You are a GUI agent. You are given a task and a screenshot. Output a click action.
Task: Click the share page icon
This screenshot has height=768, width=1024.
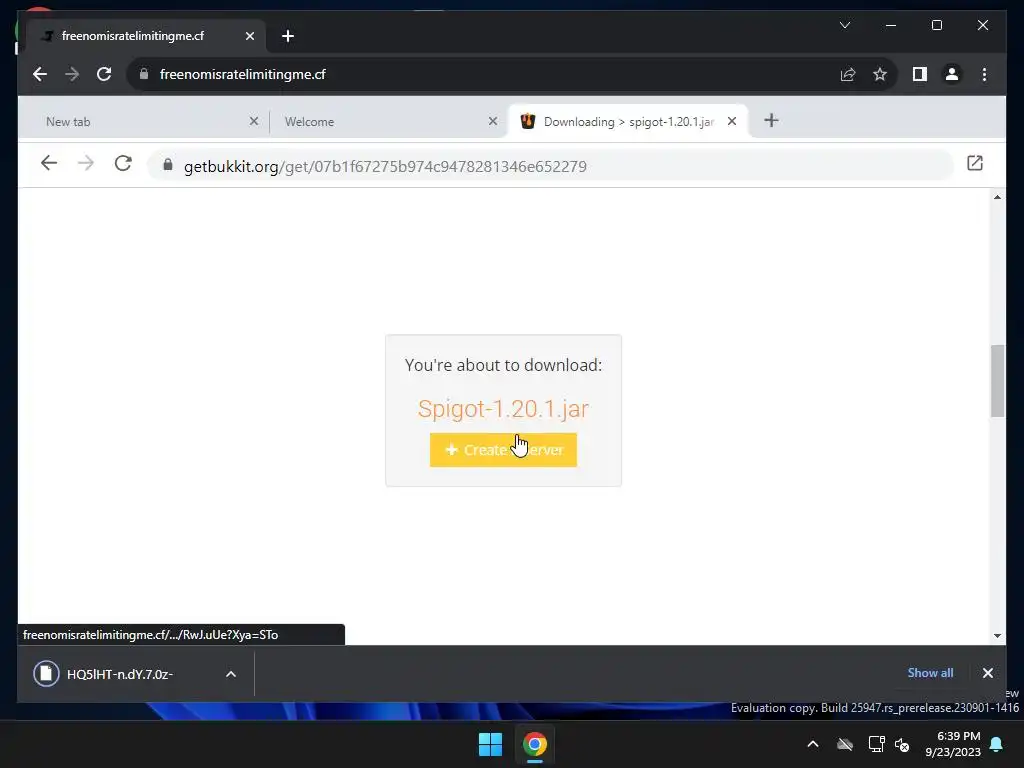click(x=848, y=74)
